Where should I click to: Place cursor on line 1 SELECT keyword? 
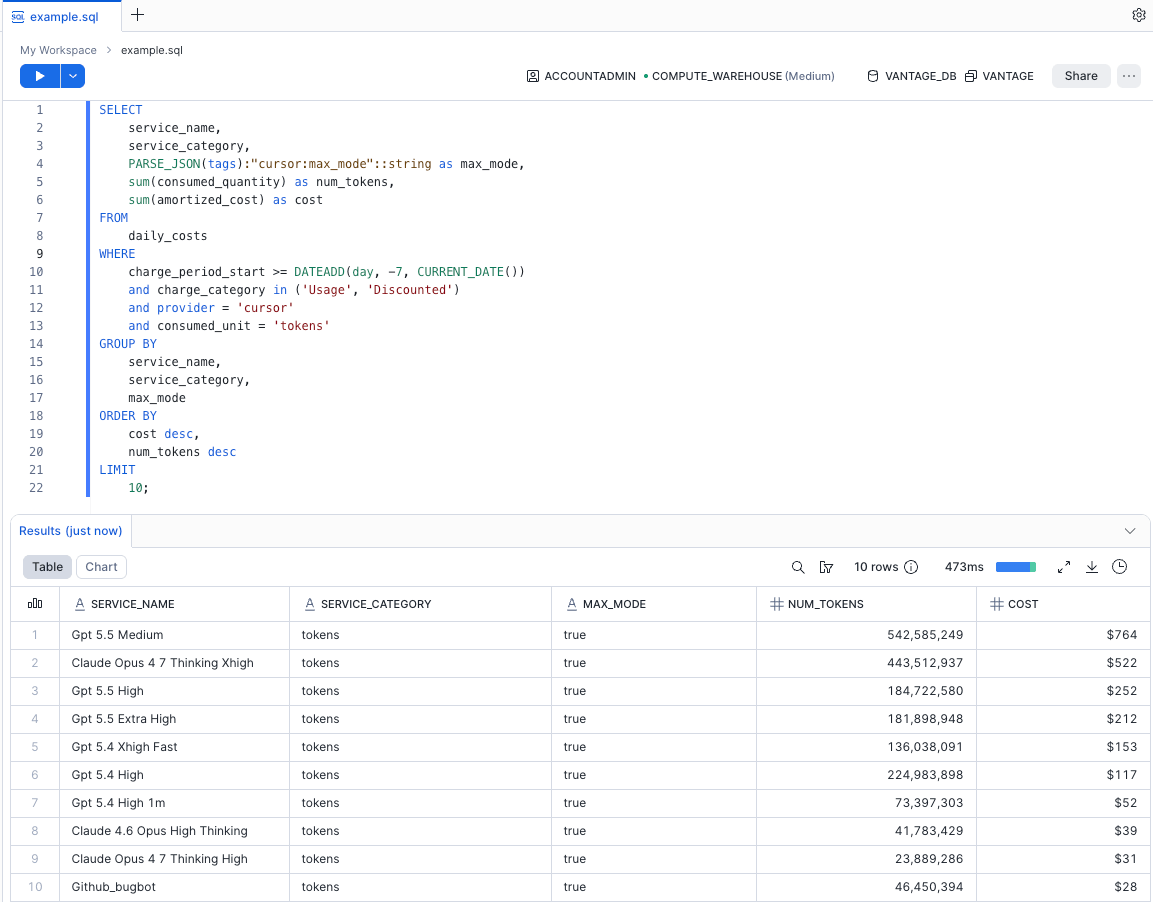coord(121,110)
